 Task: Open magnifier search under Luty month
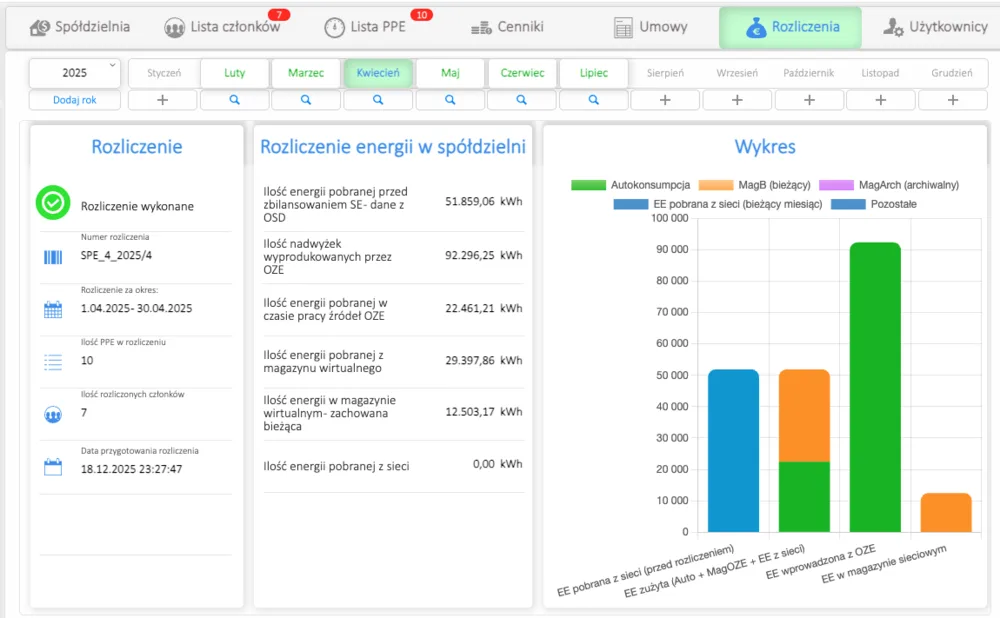(x=234, y=100)
